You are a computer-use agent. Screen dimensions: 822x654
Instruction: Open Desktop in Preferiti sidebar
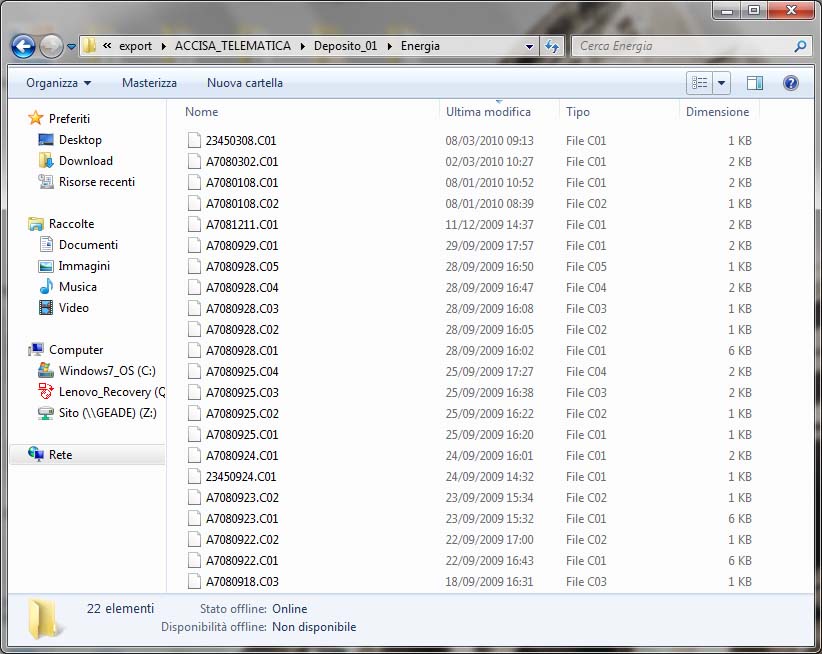click(x=80, y=140)
